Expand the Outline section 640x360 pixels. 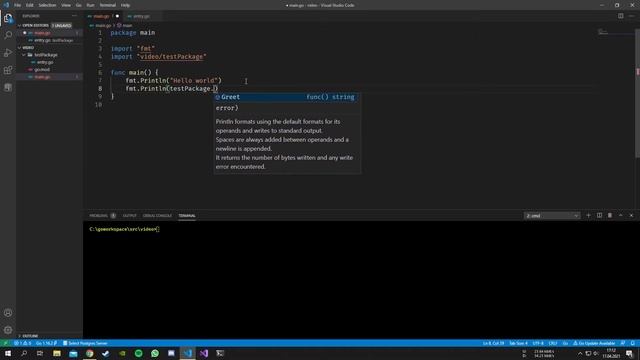coord(28,336)
